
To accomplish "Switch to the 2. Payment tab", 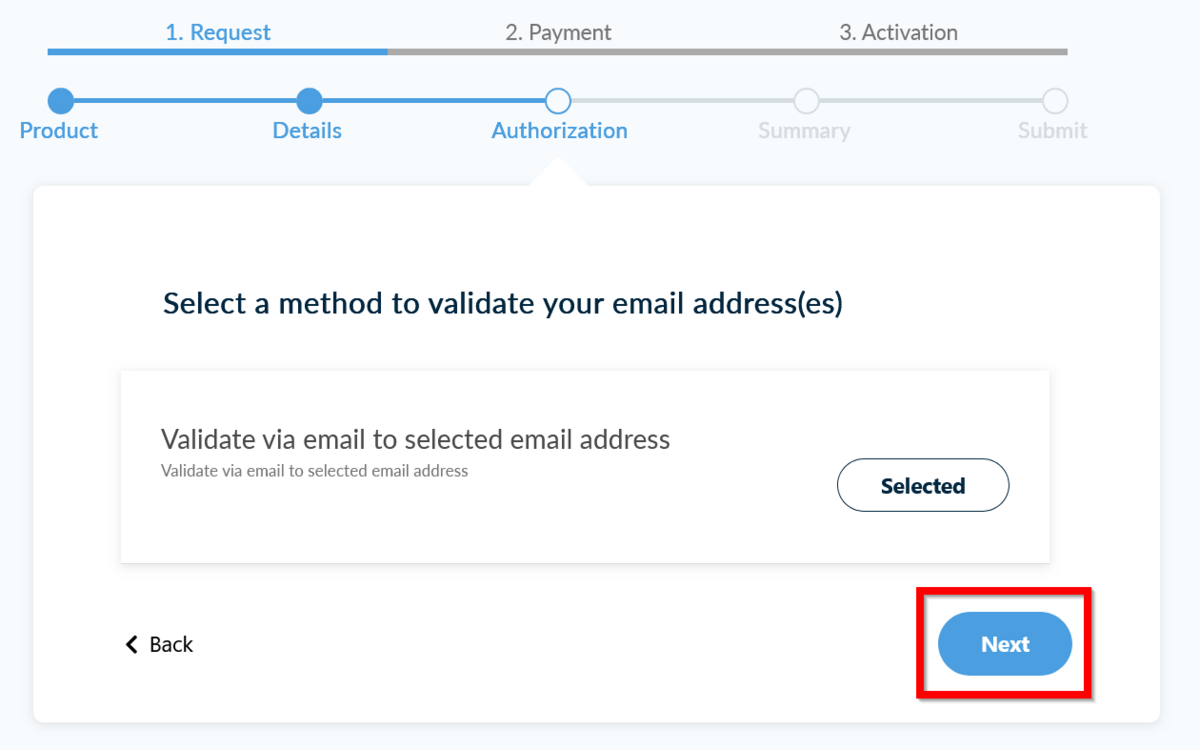I will coord(558,32).
